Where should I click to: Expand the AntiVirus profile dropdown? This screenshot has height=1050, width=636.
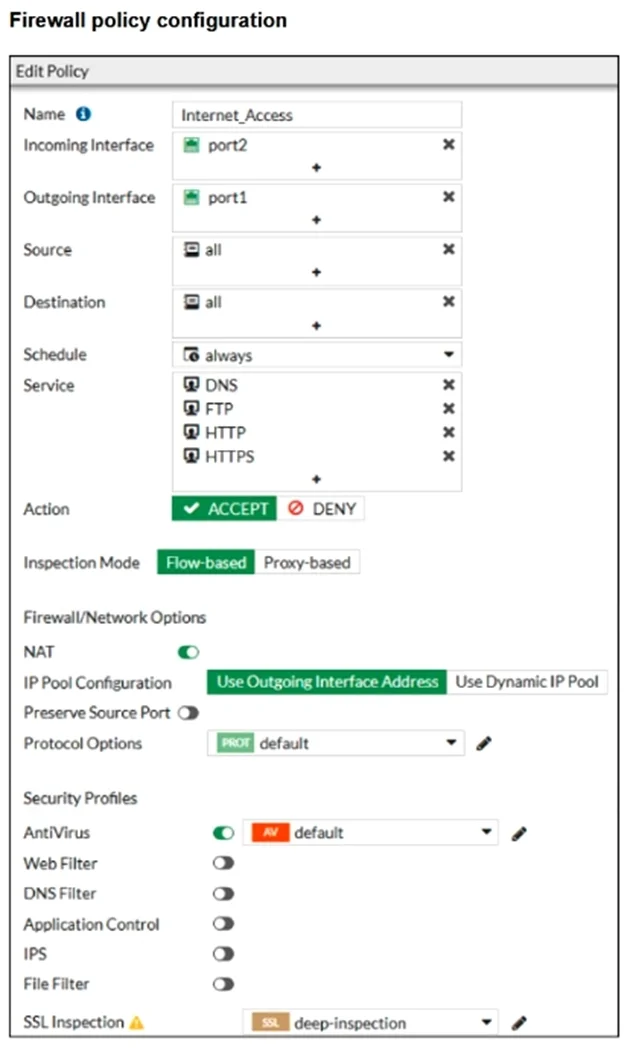pyautogui.click(x=370, y=832)
